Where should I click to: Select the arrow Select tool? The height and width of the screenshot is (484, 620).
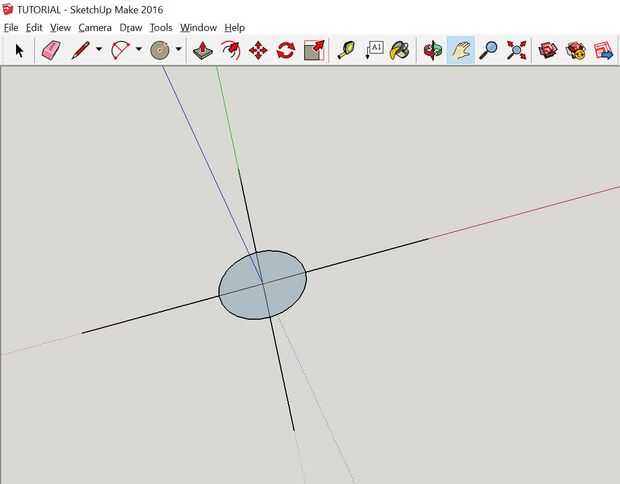pos(19,51)
